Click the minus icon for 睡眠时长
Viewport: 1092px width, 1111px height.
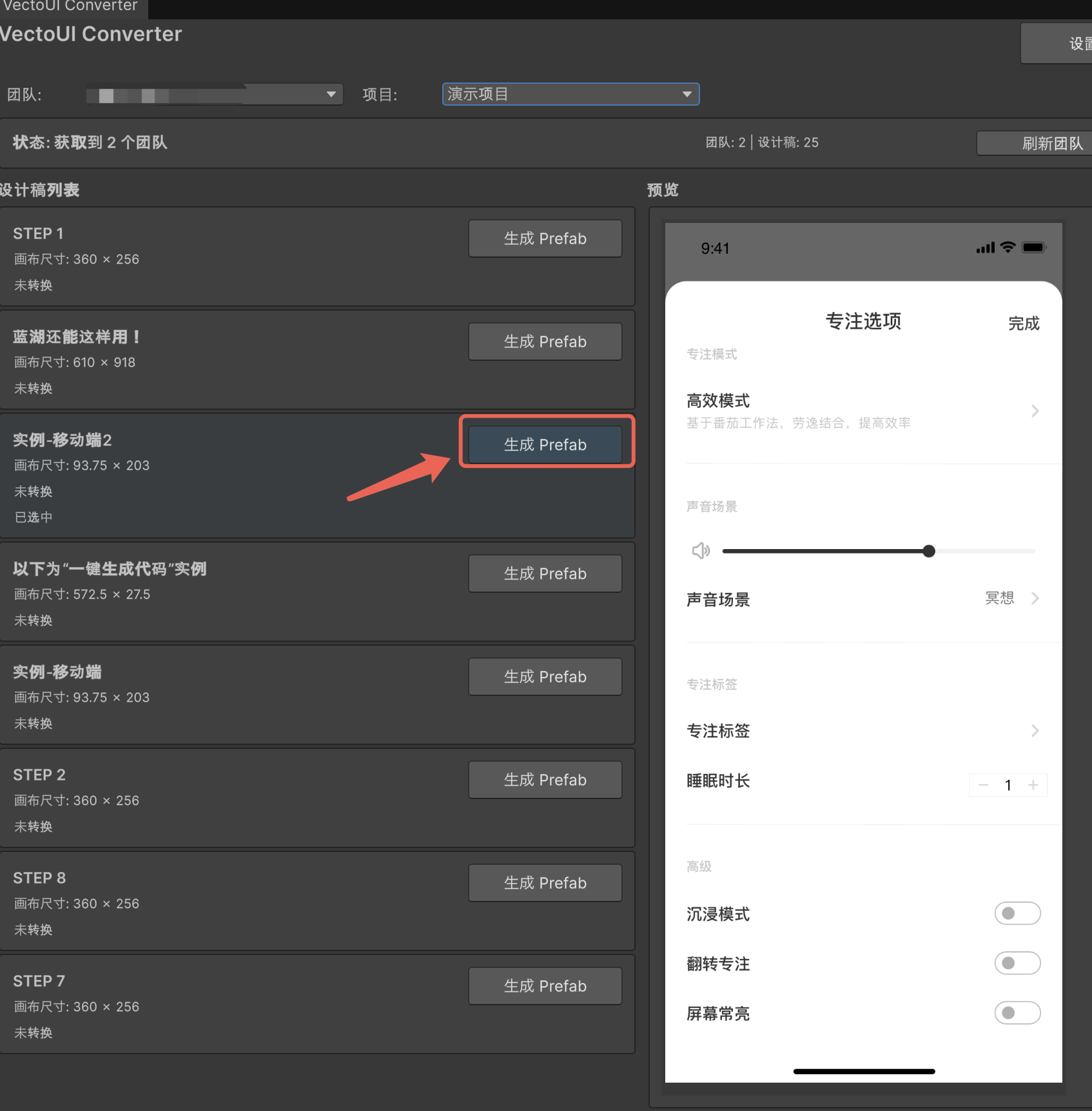point(983,785)
